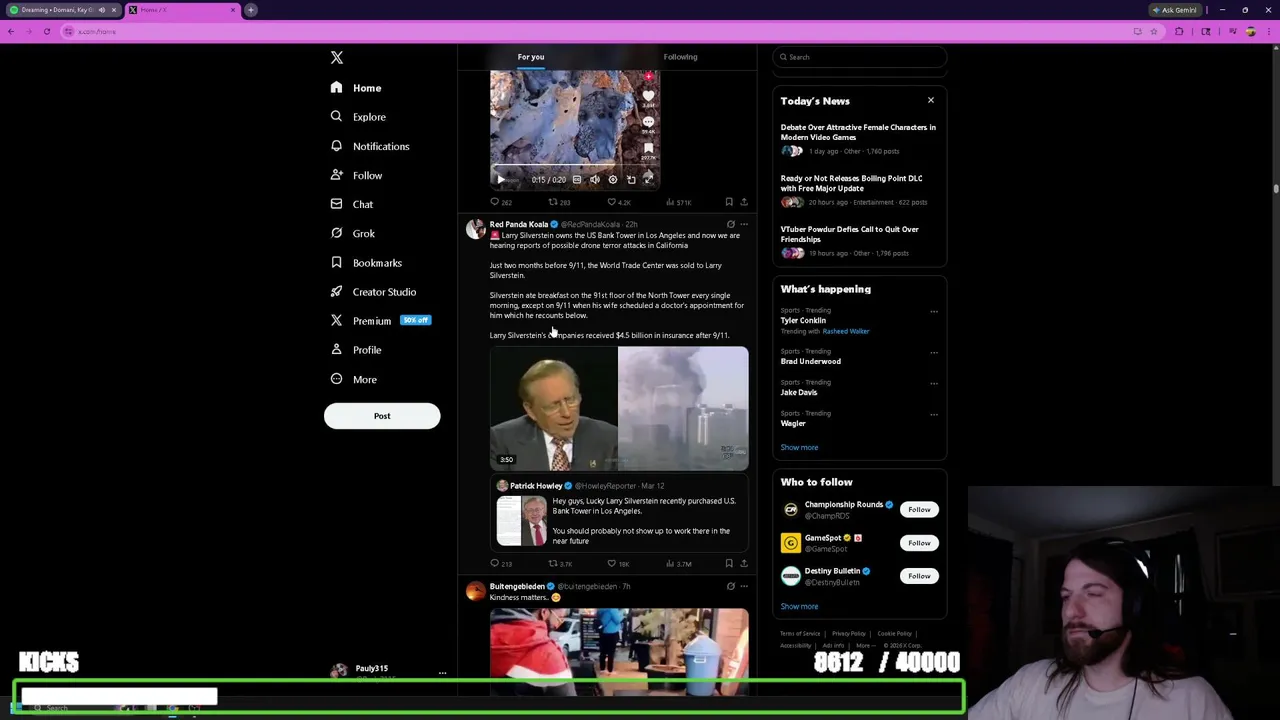Open top video playback settings gear
This screenshot has height=720, width=1280.
click(613, 180)
